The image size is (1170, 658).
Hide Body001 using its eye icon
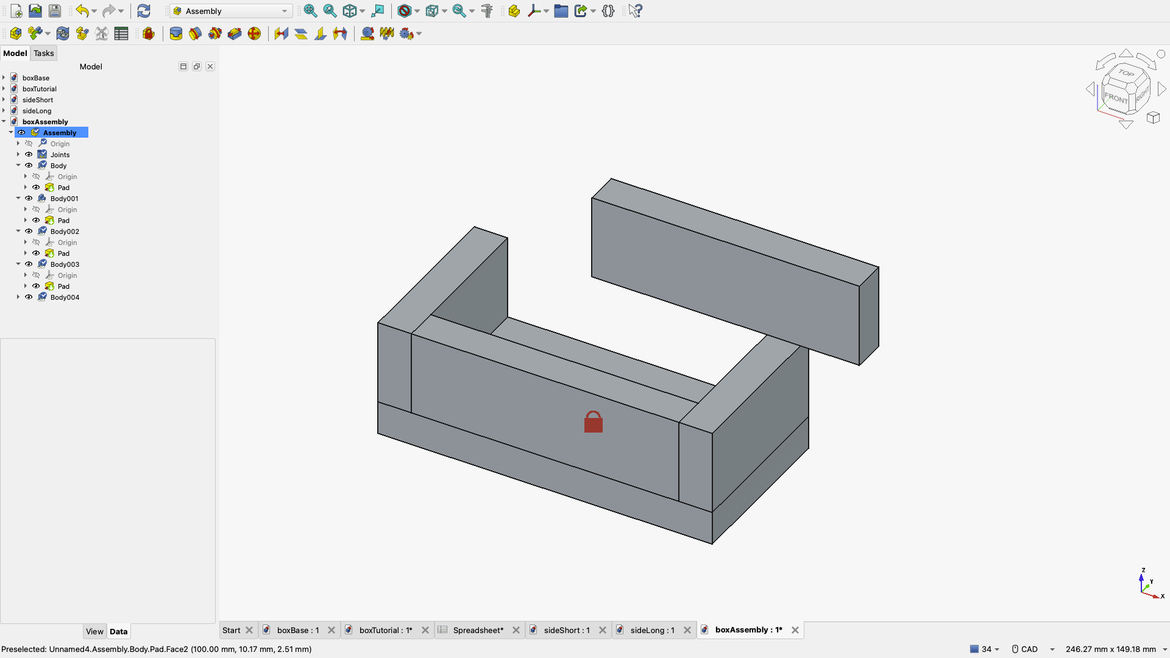click(x=28, y=198)
